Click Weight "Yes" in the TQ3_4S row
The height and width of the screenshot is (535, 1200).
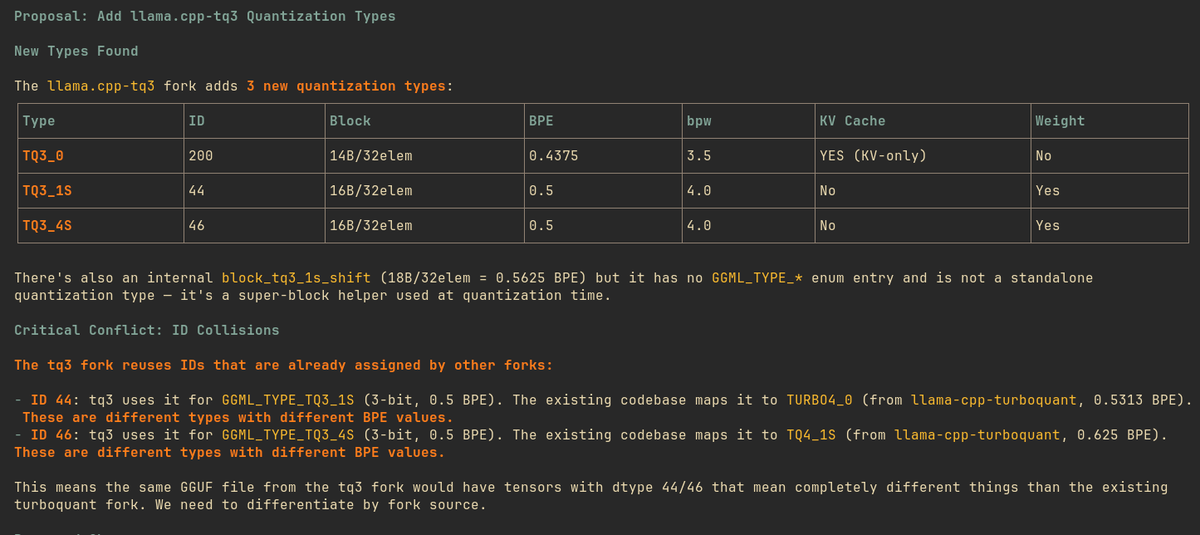pyautogui.click(x=1047, y=226)
